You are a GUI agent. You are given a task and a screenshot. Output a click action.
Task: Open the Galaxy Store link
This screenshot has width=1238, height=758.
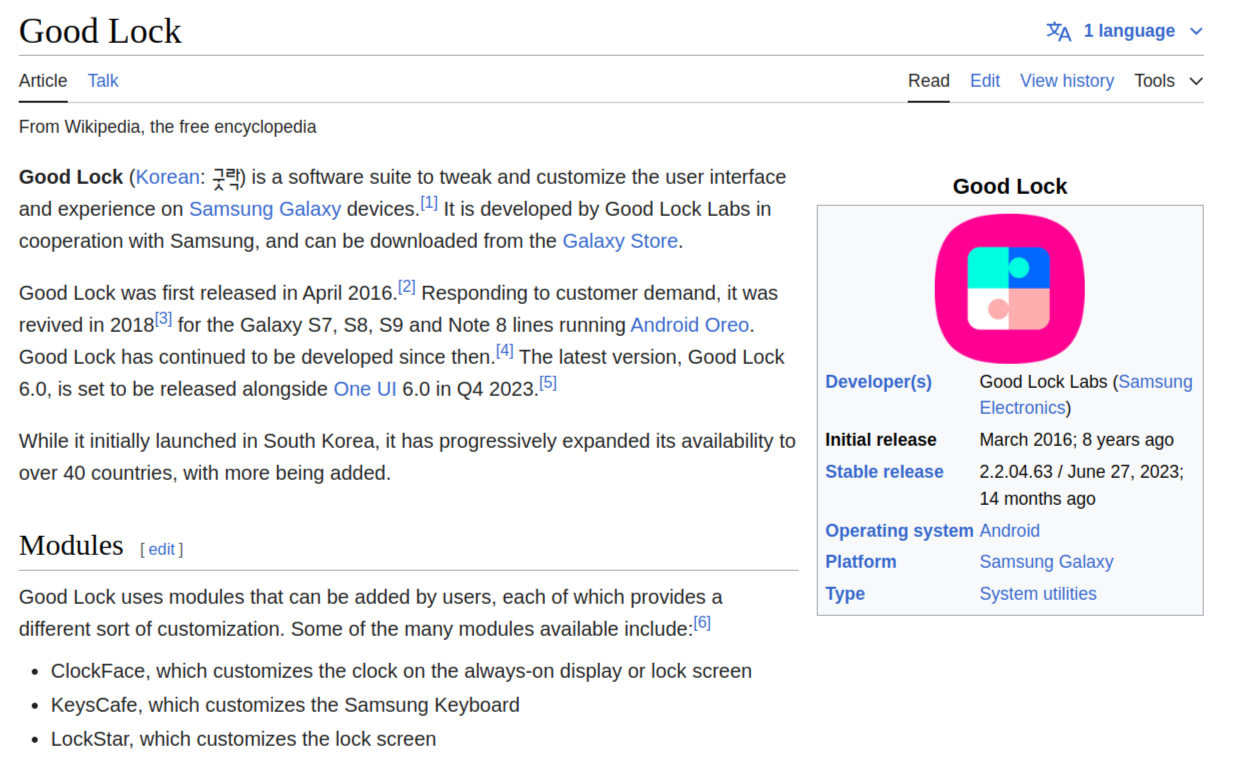point(620,241)
